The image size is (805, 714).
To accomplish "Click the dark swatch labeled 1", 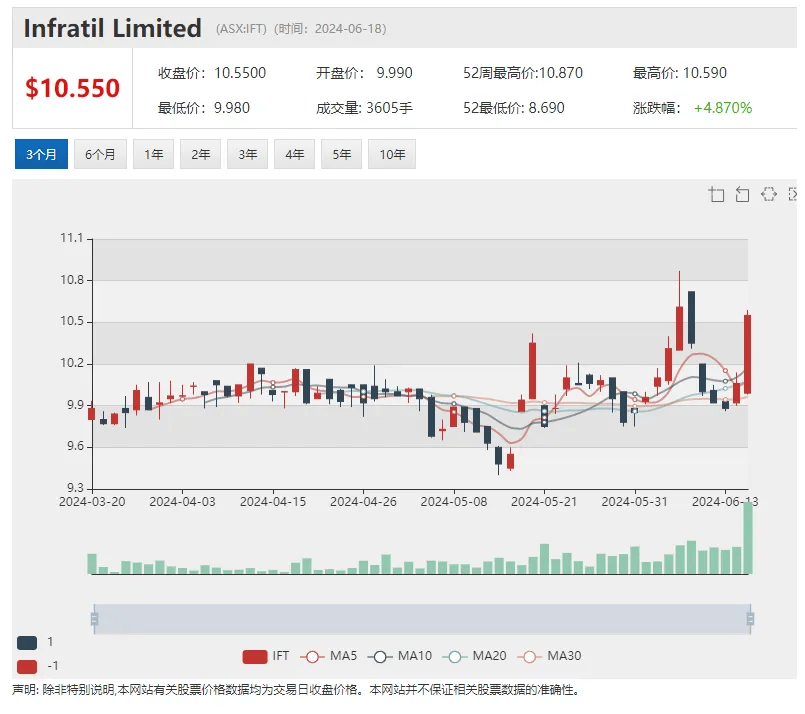I will point(27,642).
